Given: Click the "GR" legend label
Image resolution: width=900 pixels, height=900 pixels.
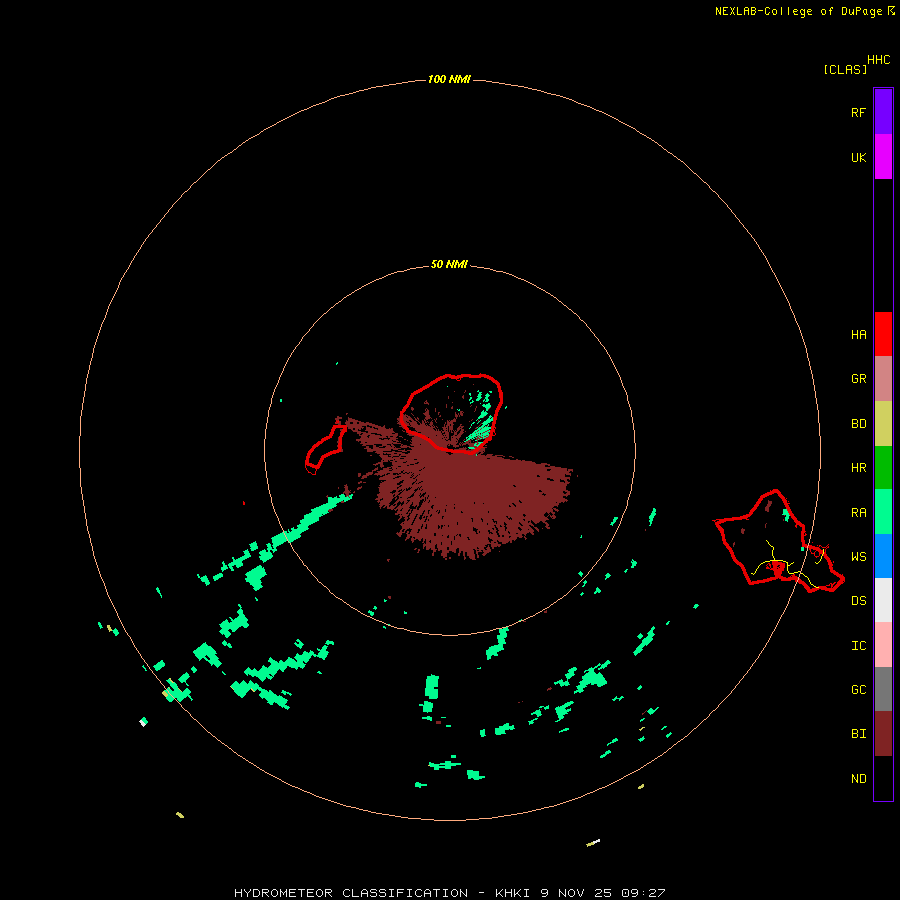Looking at the screenshot, I should pos(858,379).
